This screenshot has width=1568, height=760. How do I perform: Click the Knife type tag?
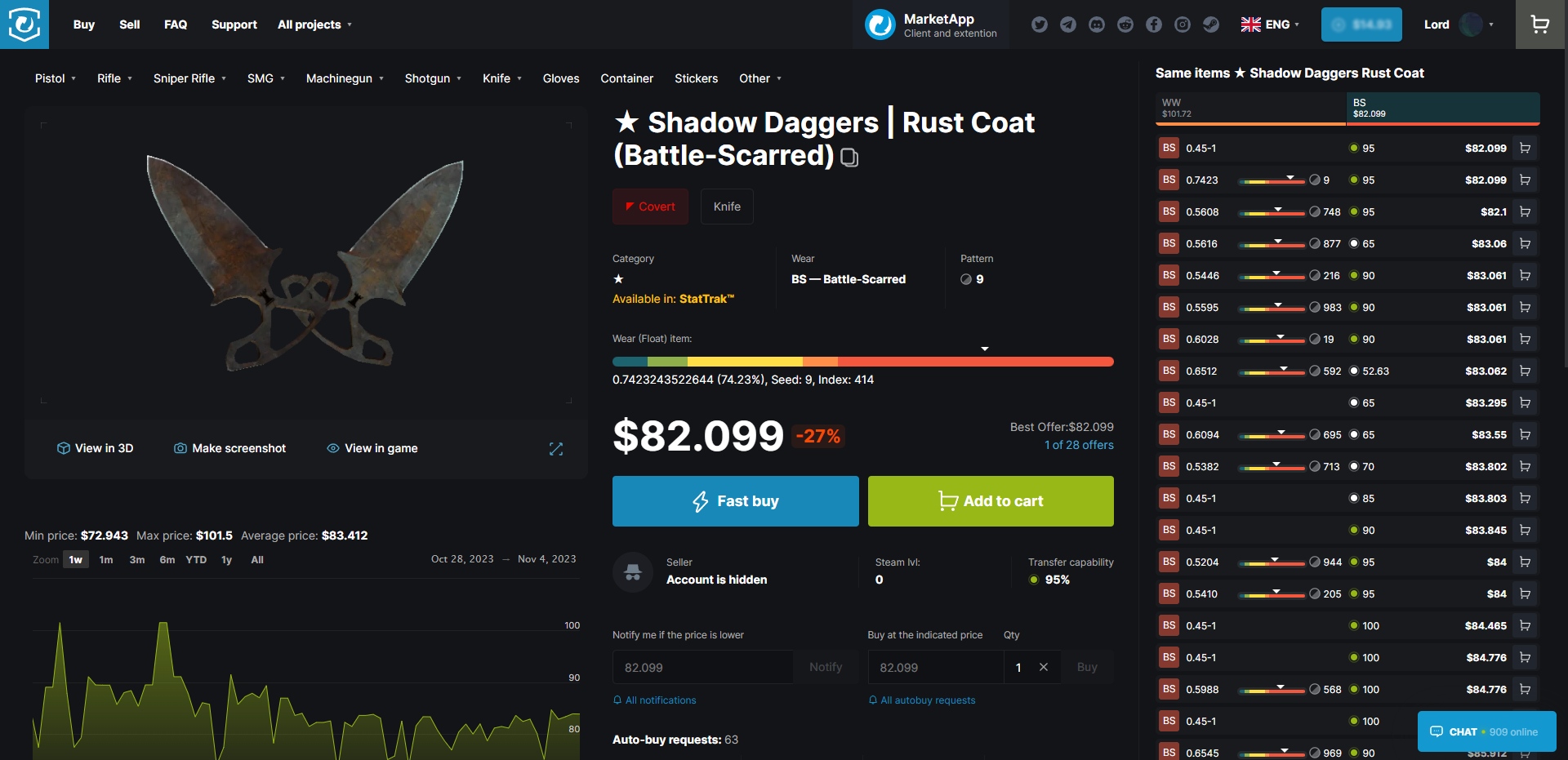(727, 207)
